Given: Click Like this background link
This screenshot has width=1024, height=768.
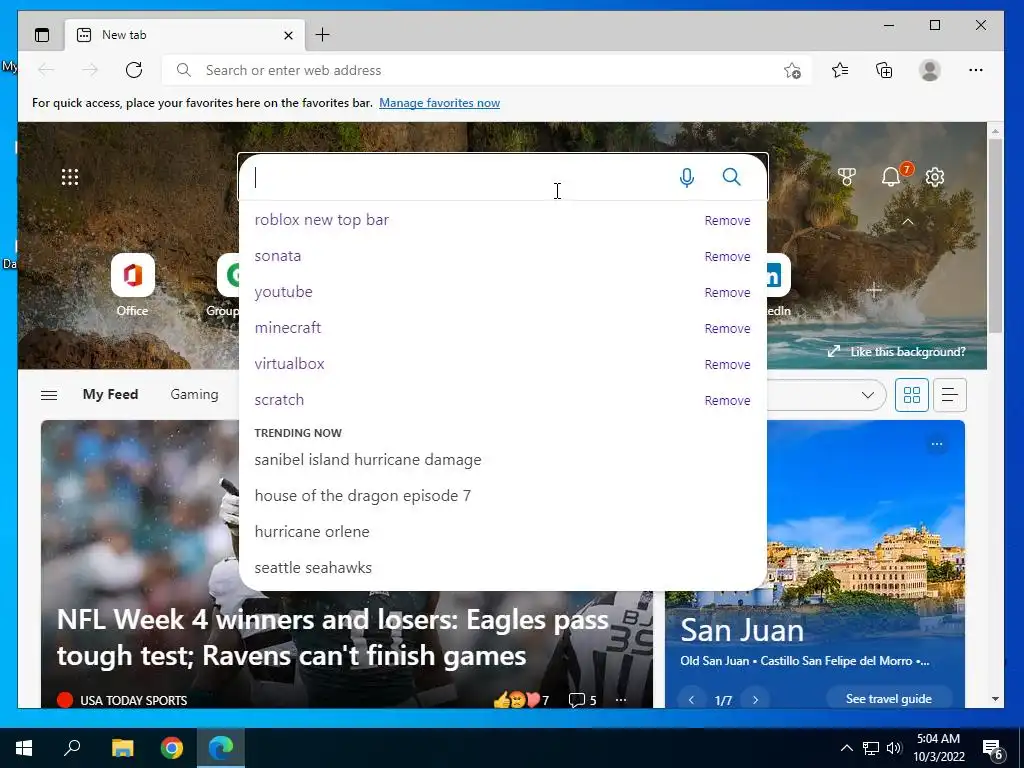Looking at the screenshot, I should click(x=897, y=352).
